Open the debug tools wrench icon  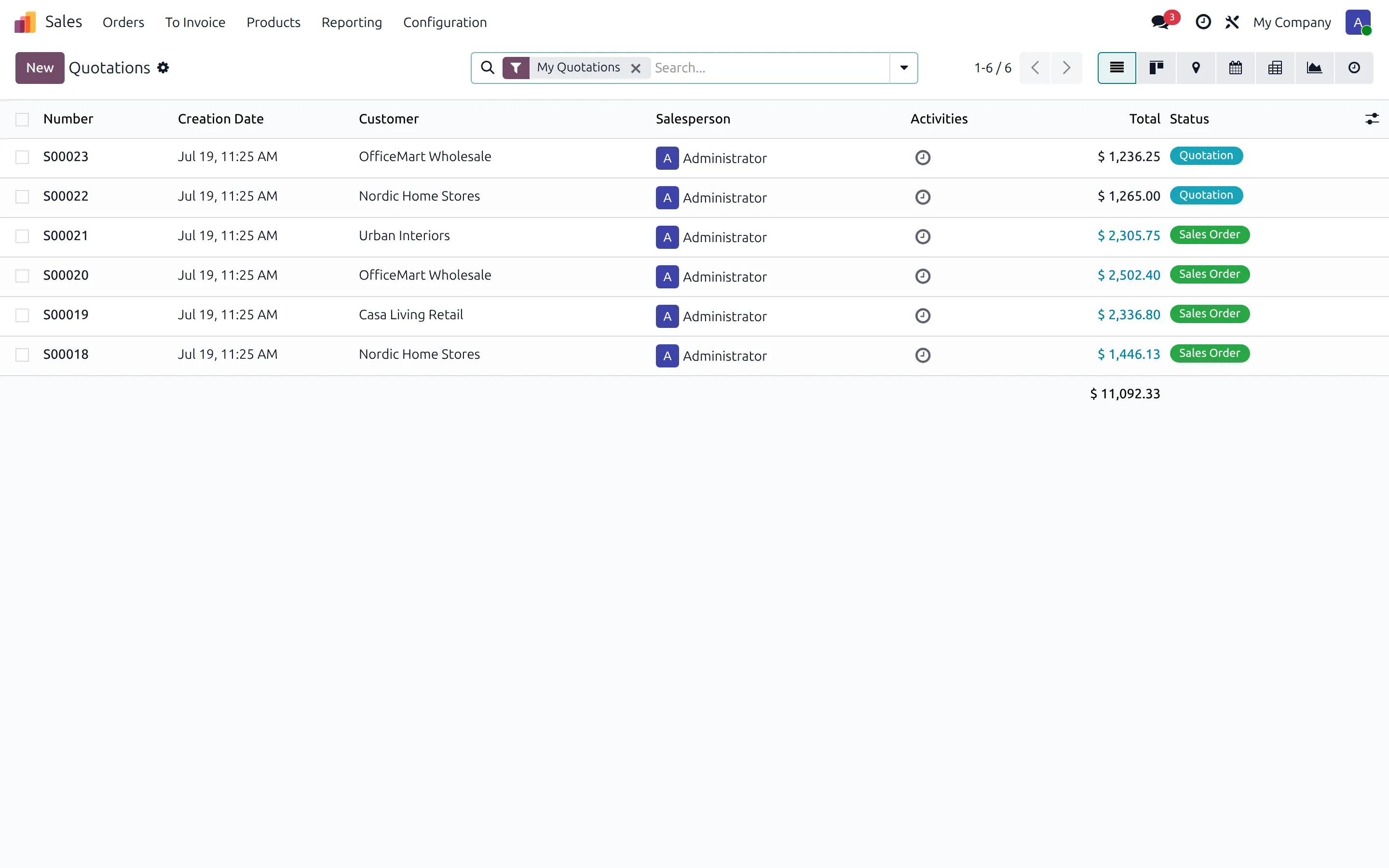click(x=1232, y=22)
